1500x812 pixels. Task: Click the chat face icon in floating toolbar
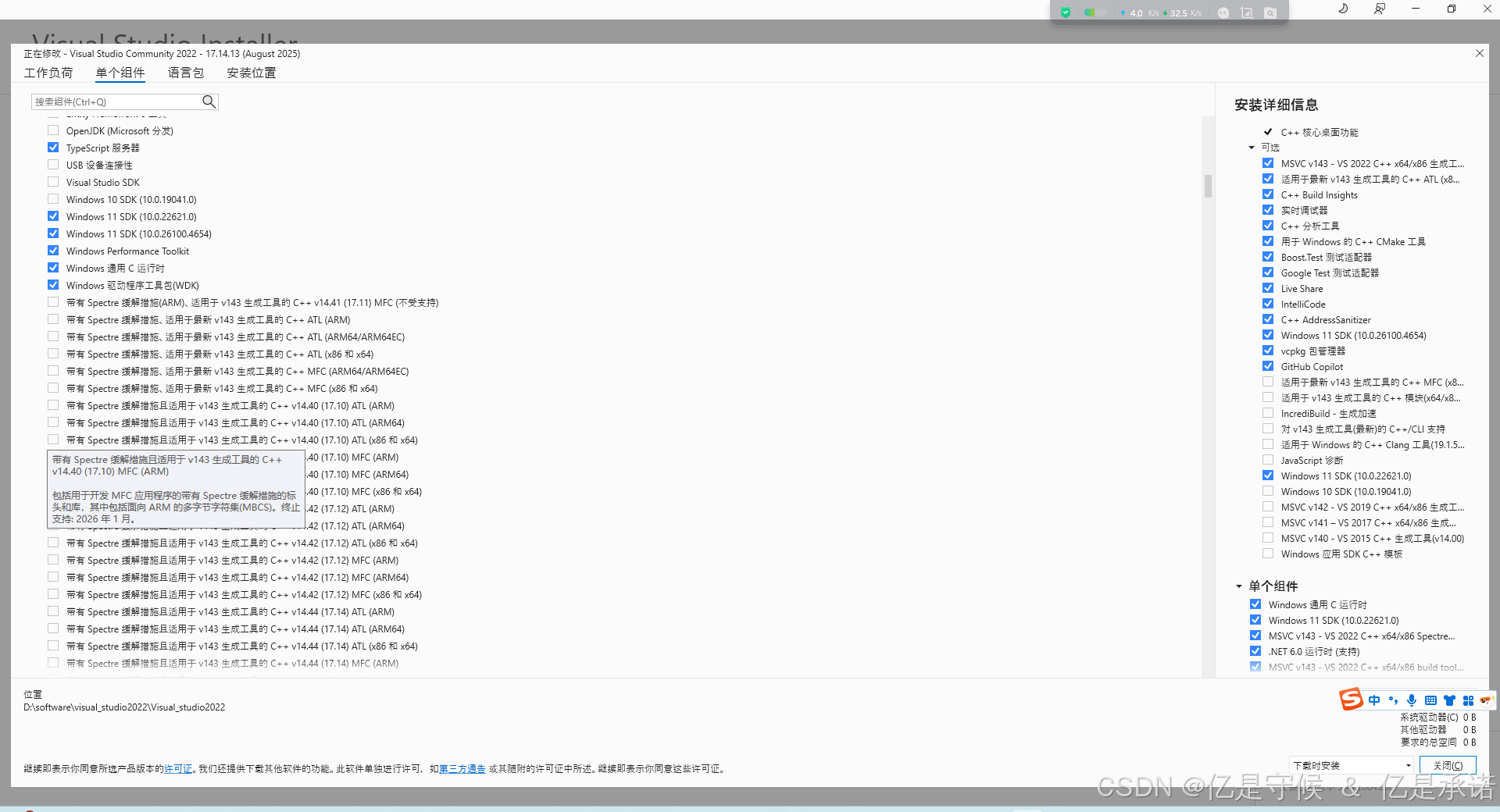click(x=1223, y=12)
